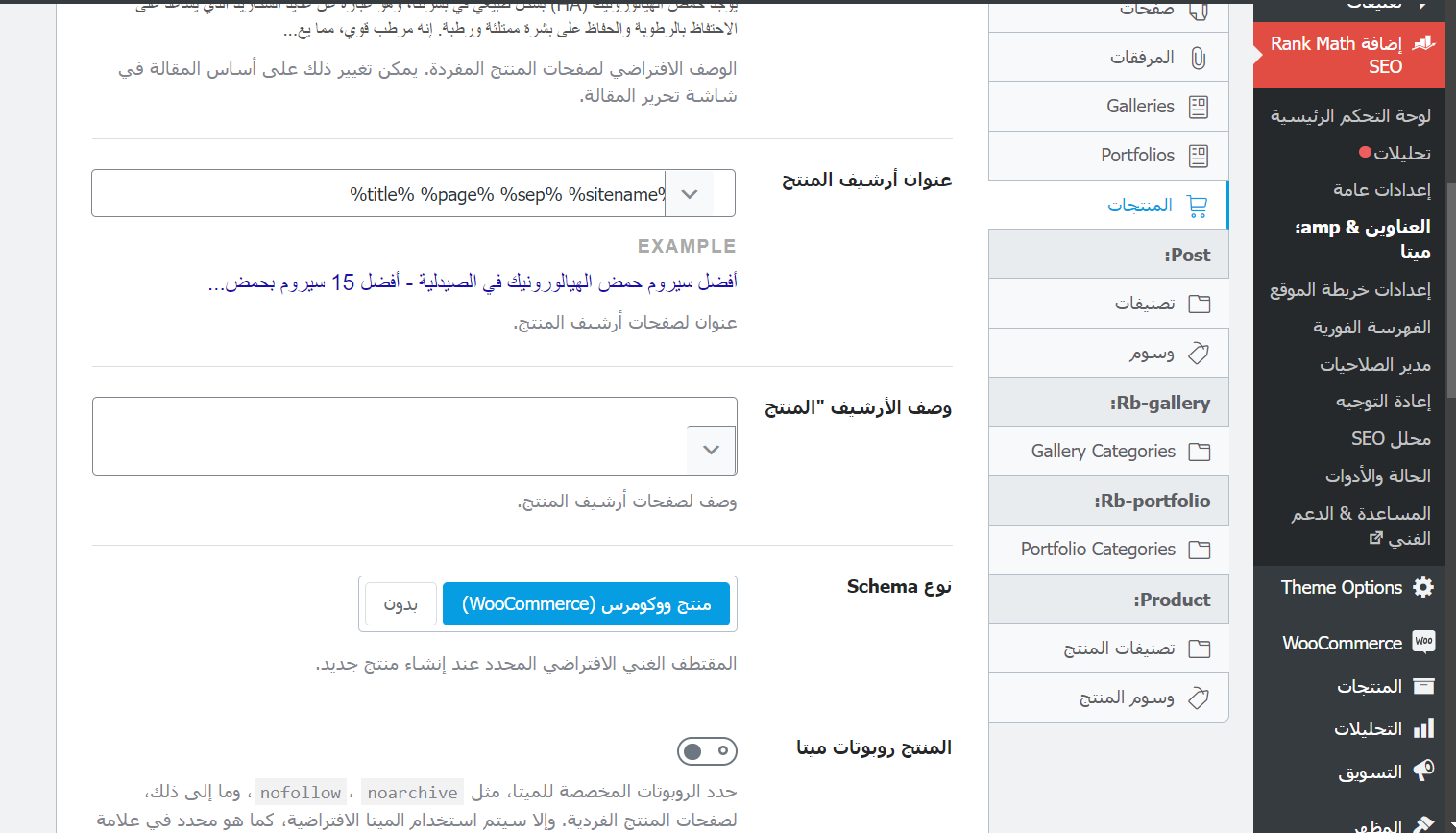Open محلل SEO analyzer page

pyautogui.click(x=1391, y=438)
